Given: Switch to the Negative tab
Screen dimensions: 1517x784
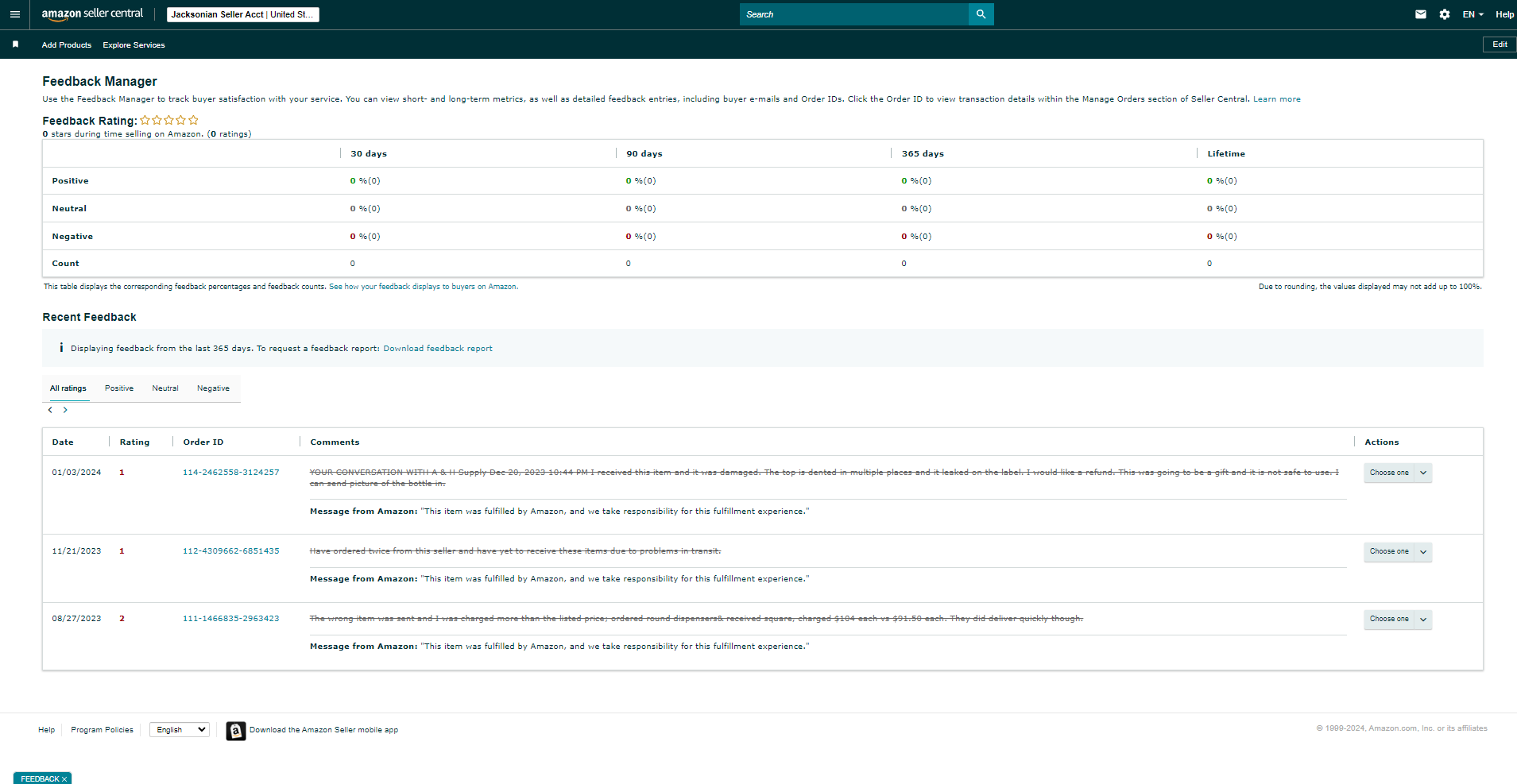Looking at the screenshot, I should 213,388.
